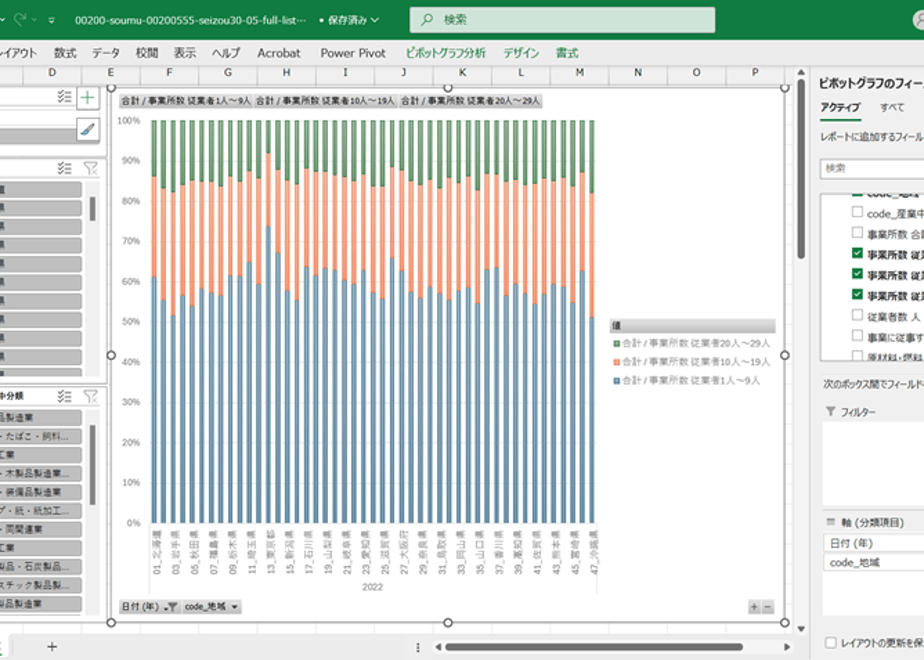The height and width of the screenshot is (660, 924).
Task: Open the 書式 ribbon tab
Action: (567, 53)
